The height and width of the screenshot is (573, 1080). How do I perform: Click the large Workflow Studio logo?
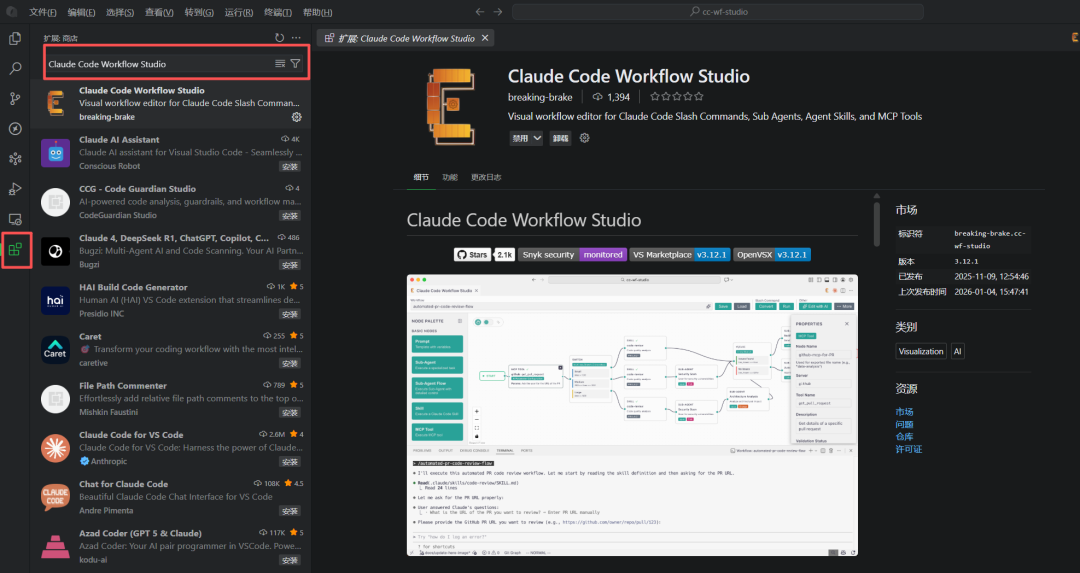tap(451, 106)
